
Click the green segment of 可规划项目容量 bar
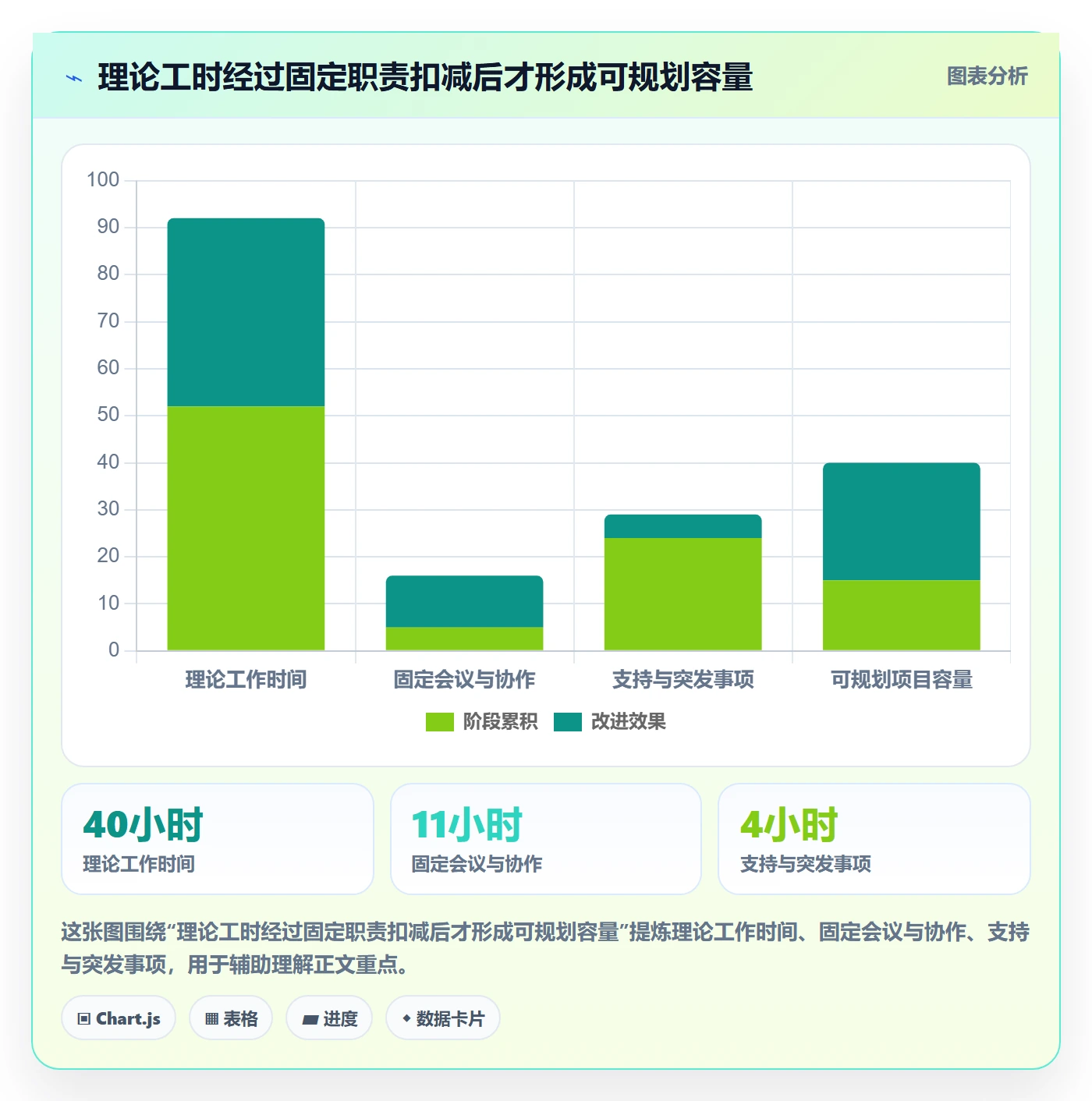pos(901,615)
